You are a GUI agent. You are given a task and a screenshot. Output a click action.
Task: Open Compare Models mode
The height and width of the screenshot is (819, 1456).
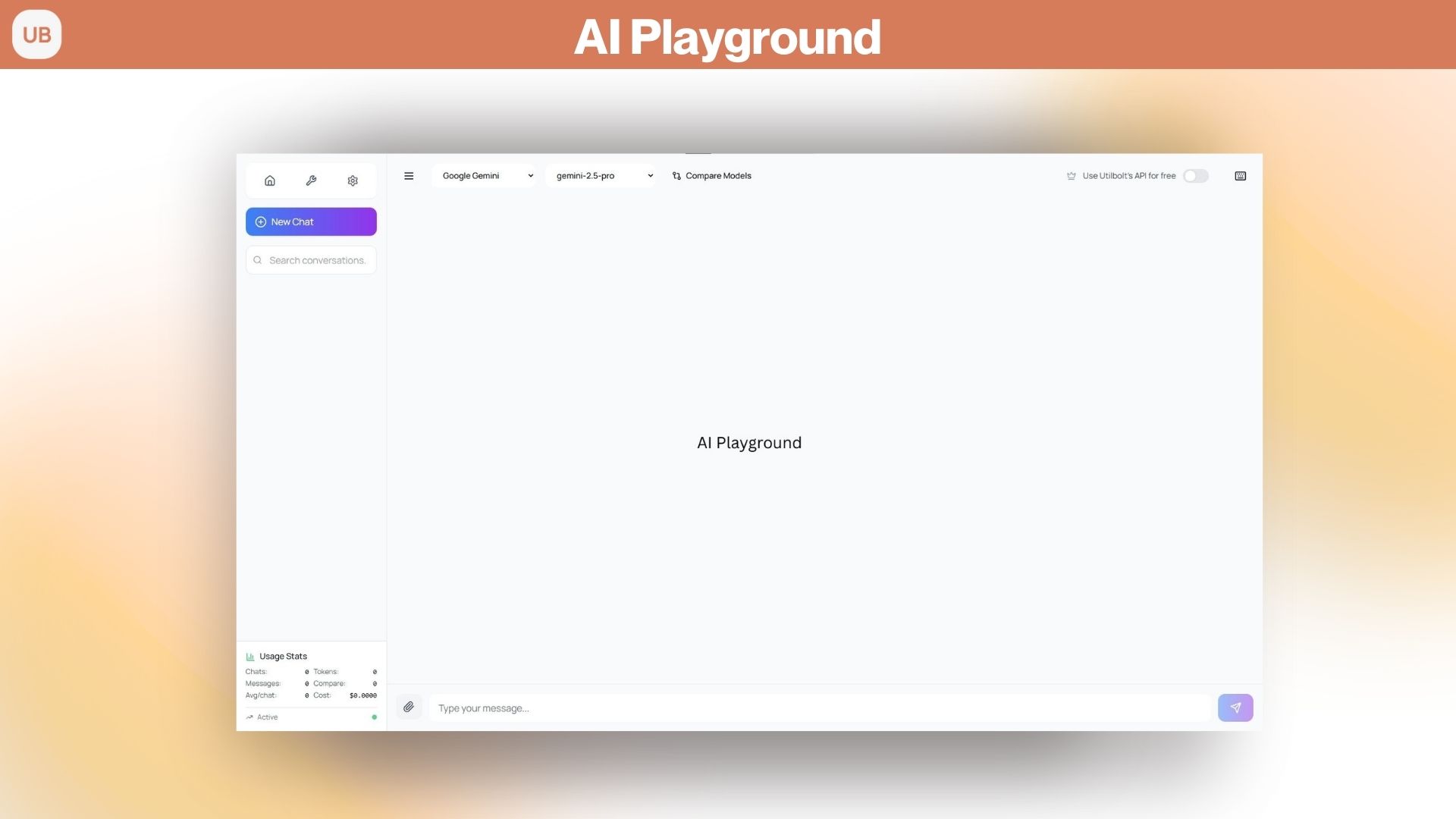(x=711, y=175)
